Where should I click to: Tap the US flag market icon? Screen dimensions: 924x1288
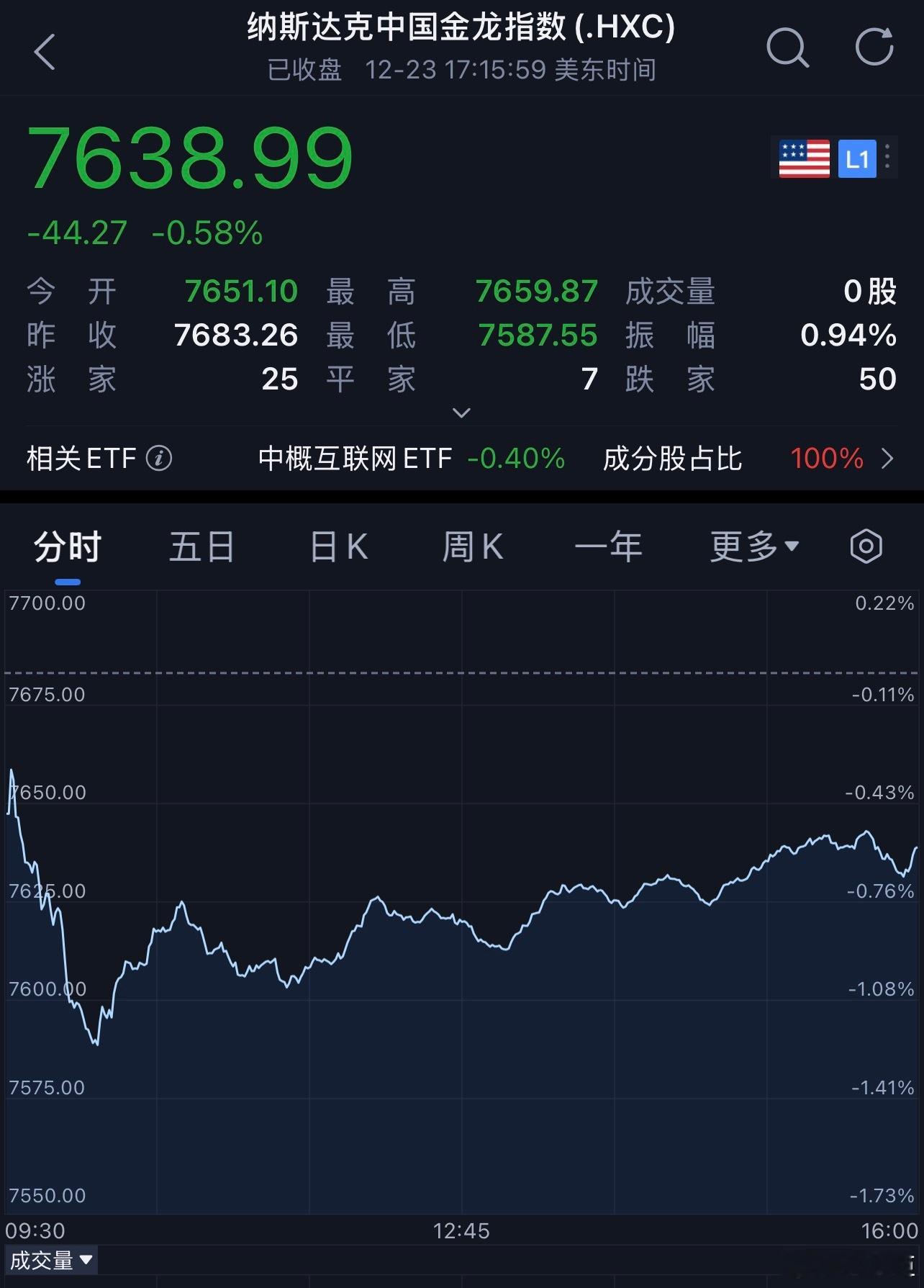coord(805,158)
